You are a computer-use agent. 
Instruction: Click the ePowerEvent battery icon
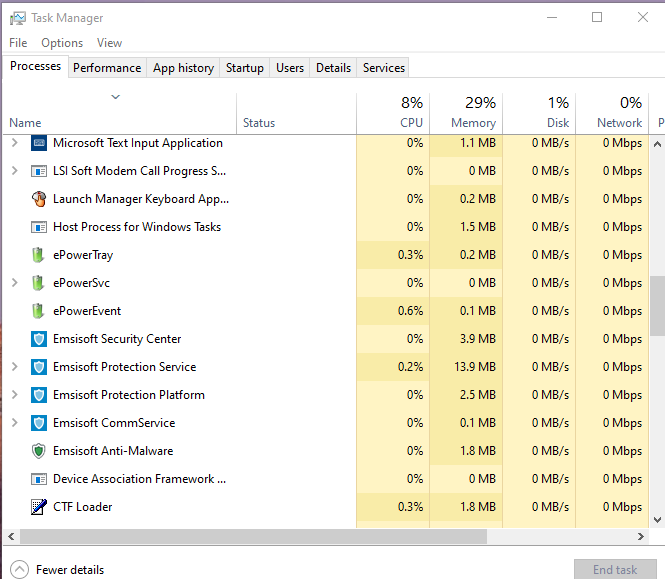coord(39,311)
